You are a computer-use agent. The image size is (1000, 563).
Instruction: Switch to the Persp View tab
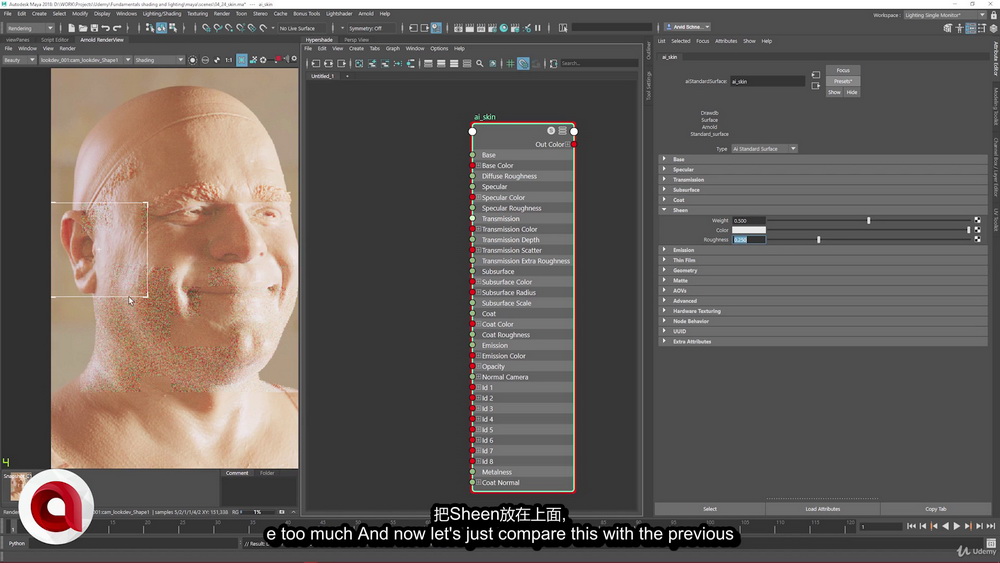pyautogui.click(x=356, y=40)
